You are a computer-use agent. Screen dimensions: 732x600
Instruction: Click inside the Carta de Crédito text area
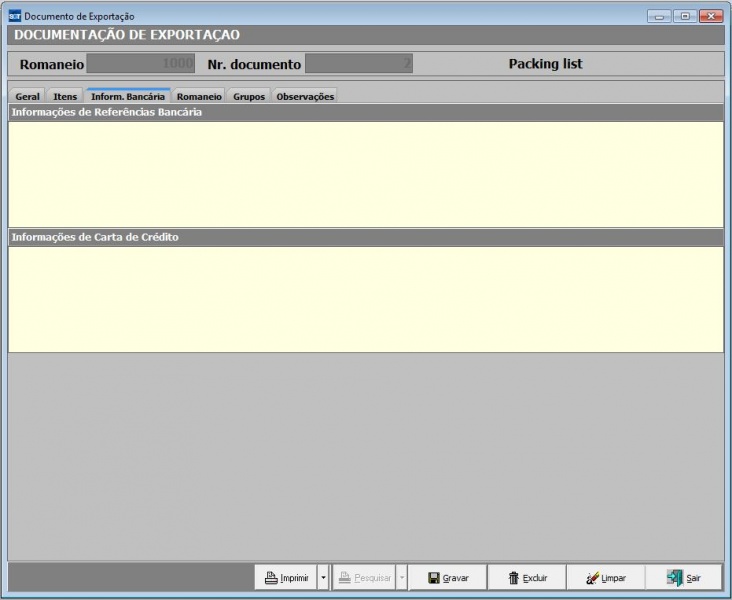[x=365, y=299]
